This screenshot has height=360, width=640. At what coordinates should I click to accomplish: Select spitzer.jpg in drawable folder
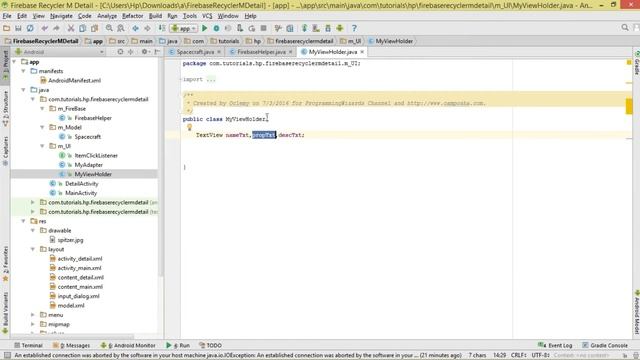(66, 240)
